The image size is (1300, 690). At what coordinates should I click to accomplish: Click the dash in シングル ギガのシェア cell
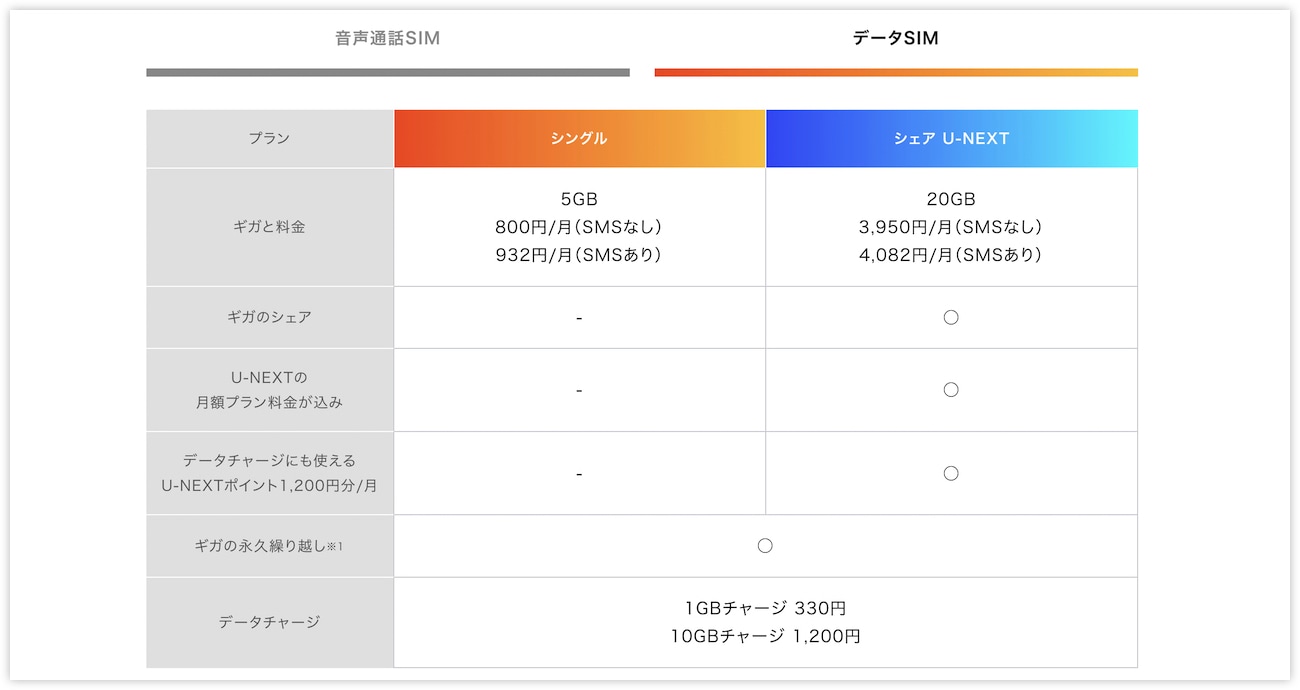click(579, 318)
